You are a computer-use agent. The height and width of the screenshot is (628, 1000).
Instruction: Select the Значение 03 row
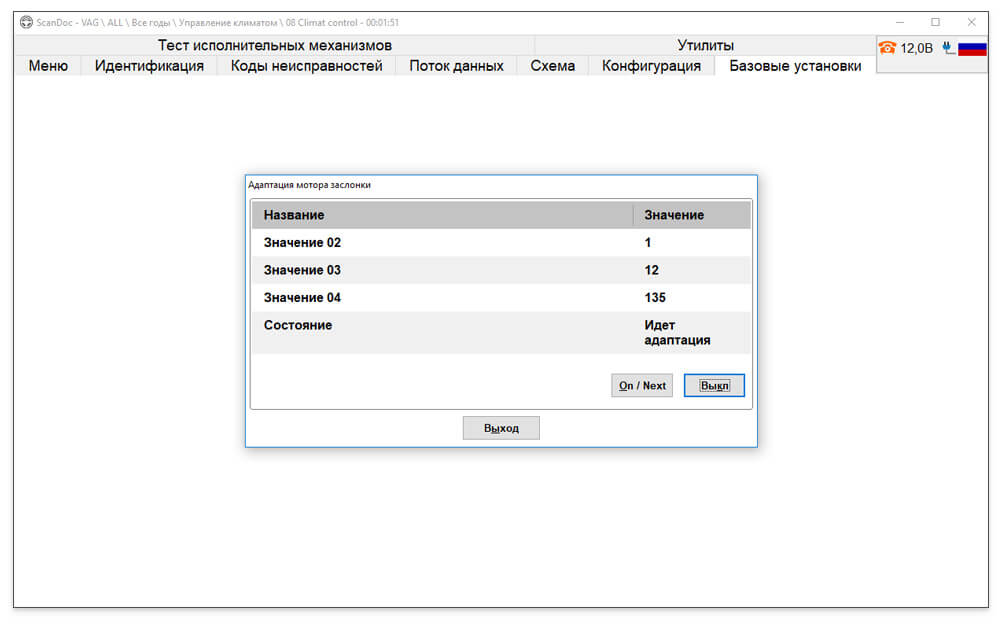501,270
